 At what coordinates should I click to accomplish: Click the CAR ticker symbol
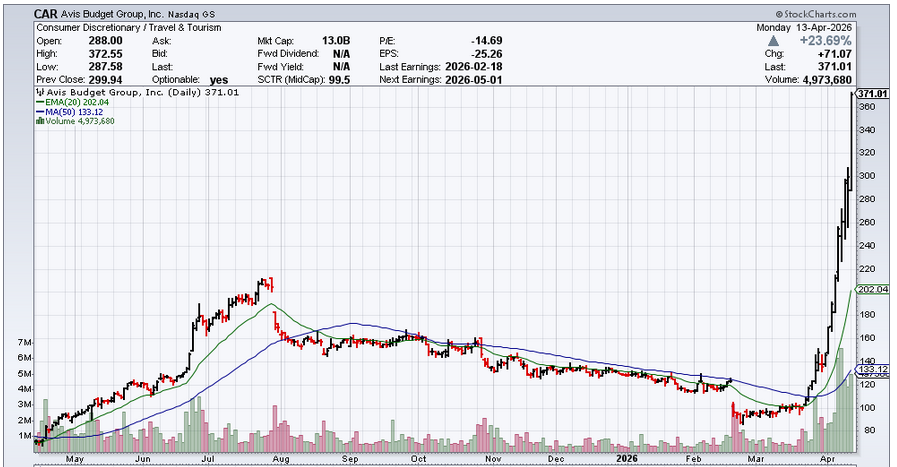[x=46, y=14]
